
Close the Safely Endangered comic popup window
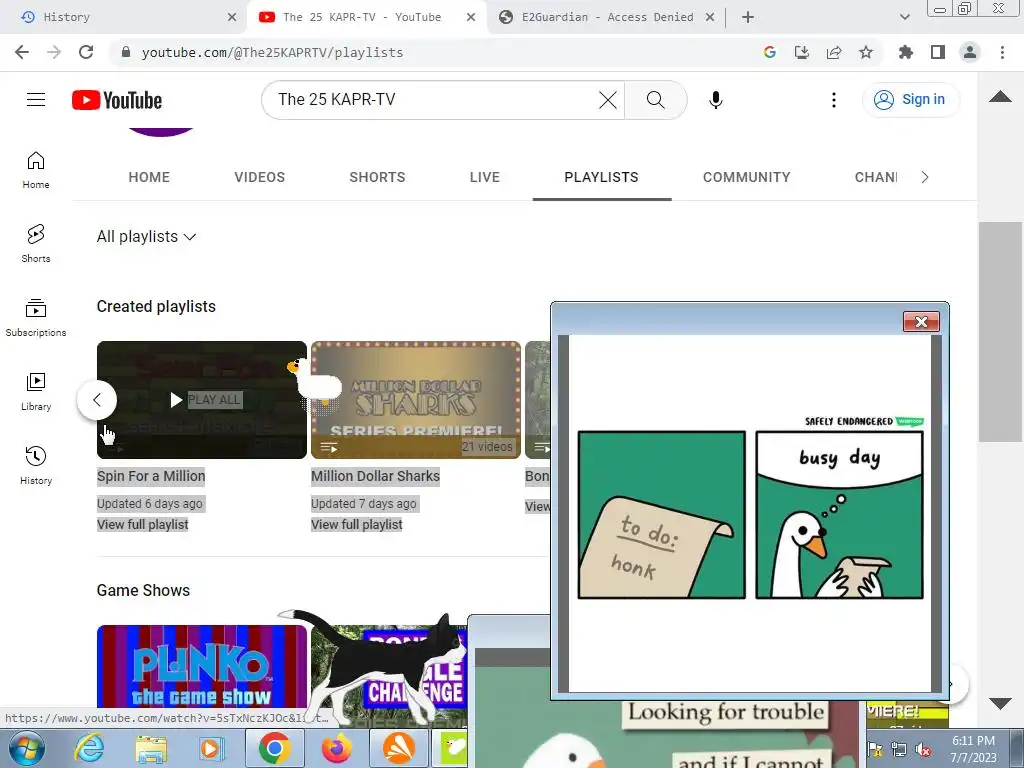[x=921, y=321]
